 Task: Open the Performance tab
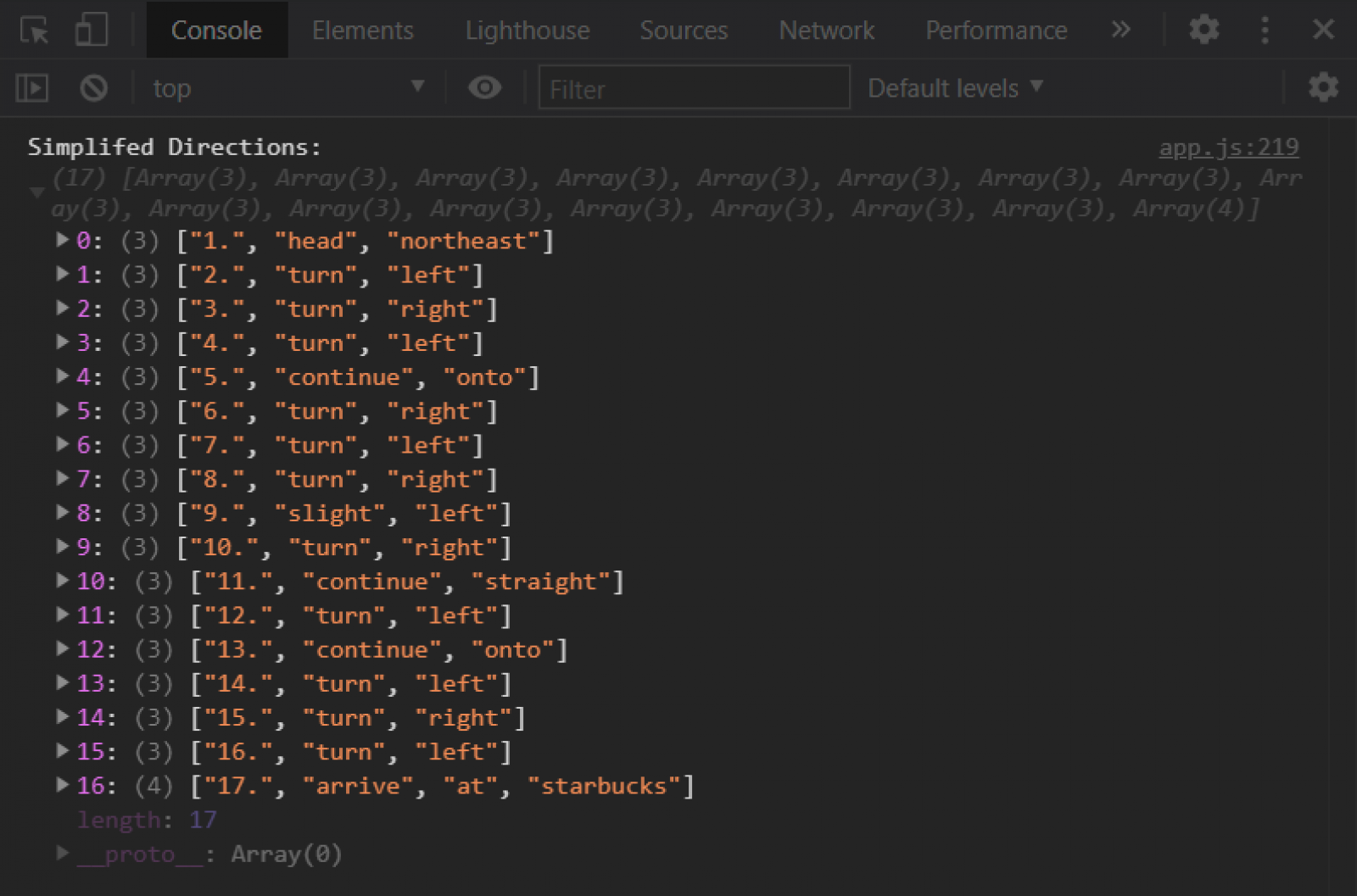point(996,31)
